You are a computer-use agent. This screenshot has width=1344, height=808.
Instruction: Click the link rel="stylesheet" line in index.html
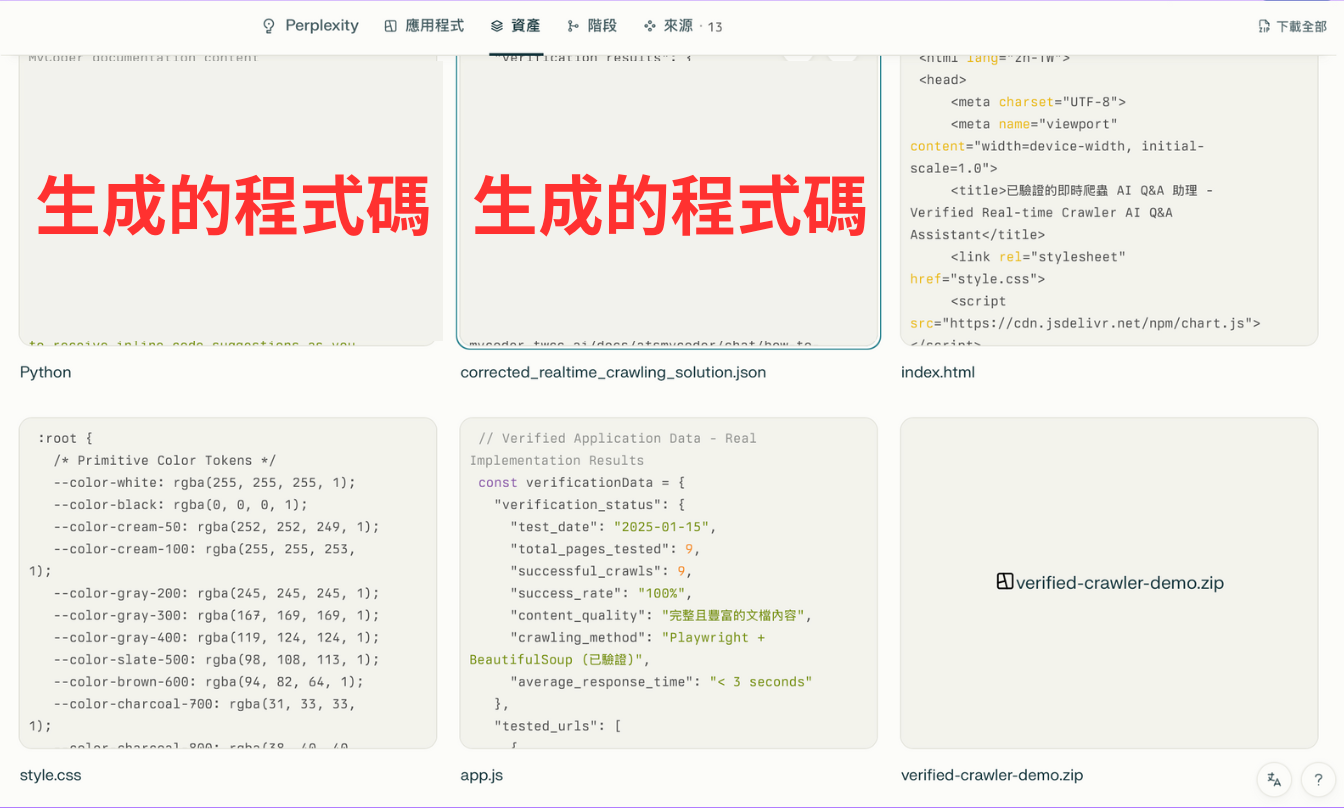coord(1038,257)
